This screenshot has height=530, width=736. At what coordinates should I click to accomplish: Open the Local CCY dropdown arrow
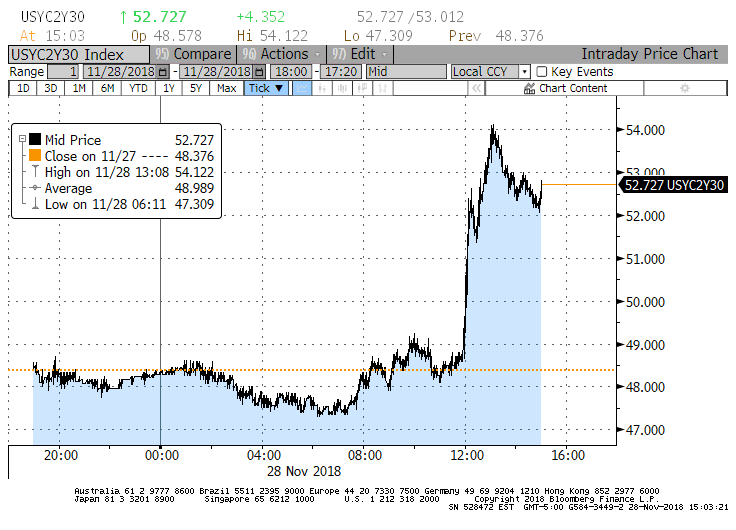(x=524, y=72)
